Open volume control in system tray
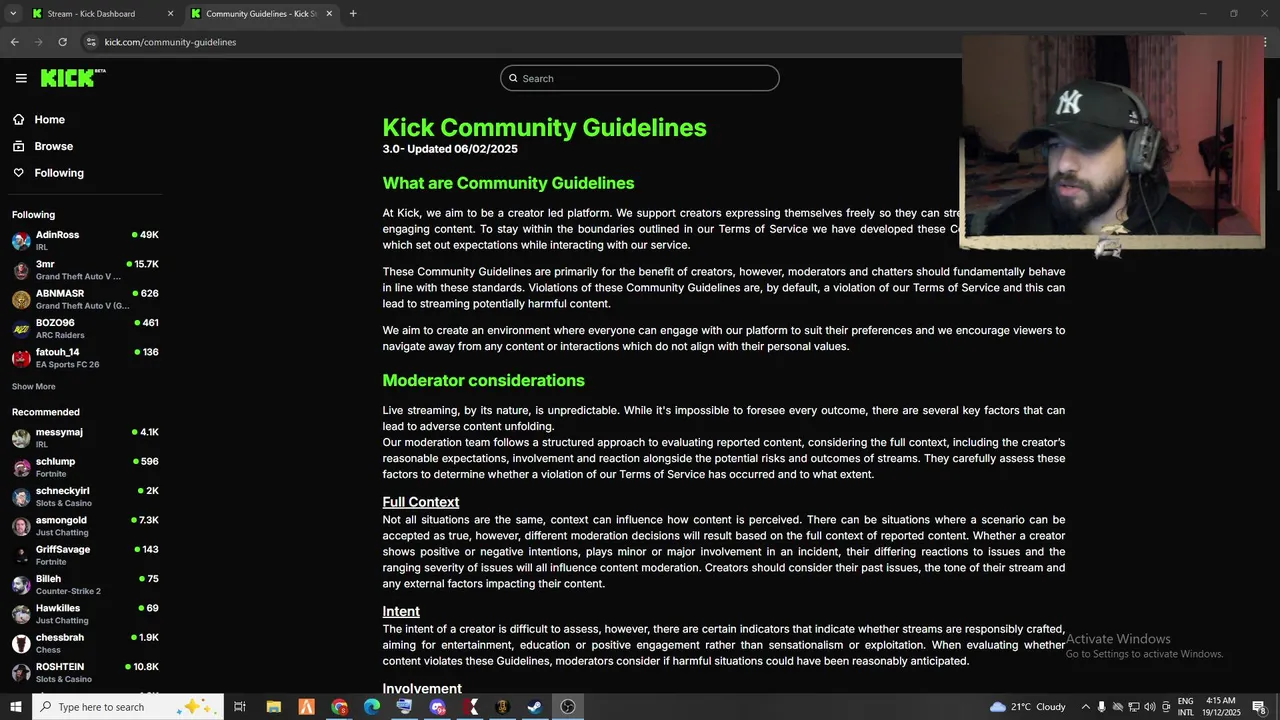1280x720 pixels. (1150, 707)
